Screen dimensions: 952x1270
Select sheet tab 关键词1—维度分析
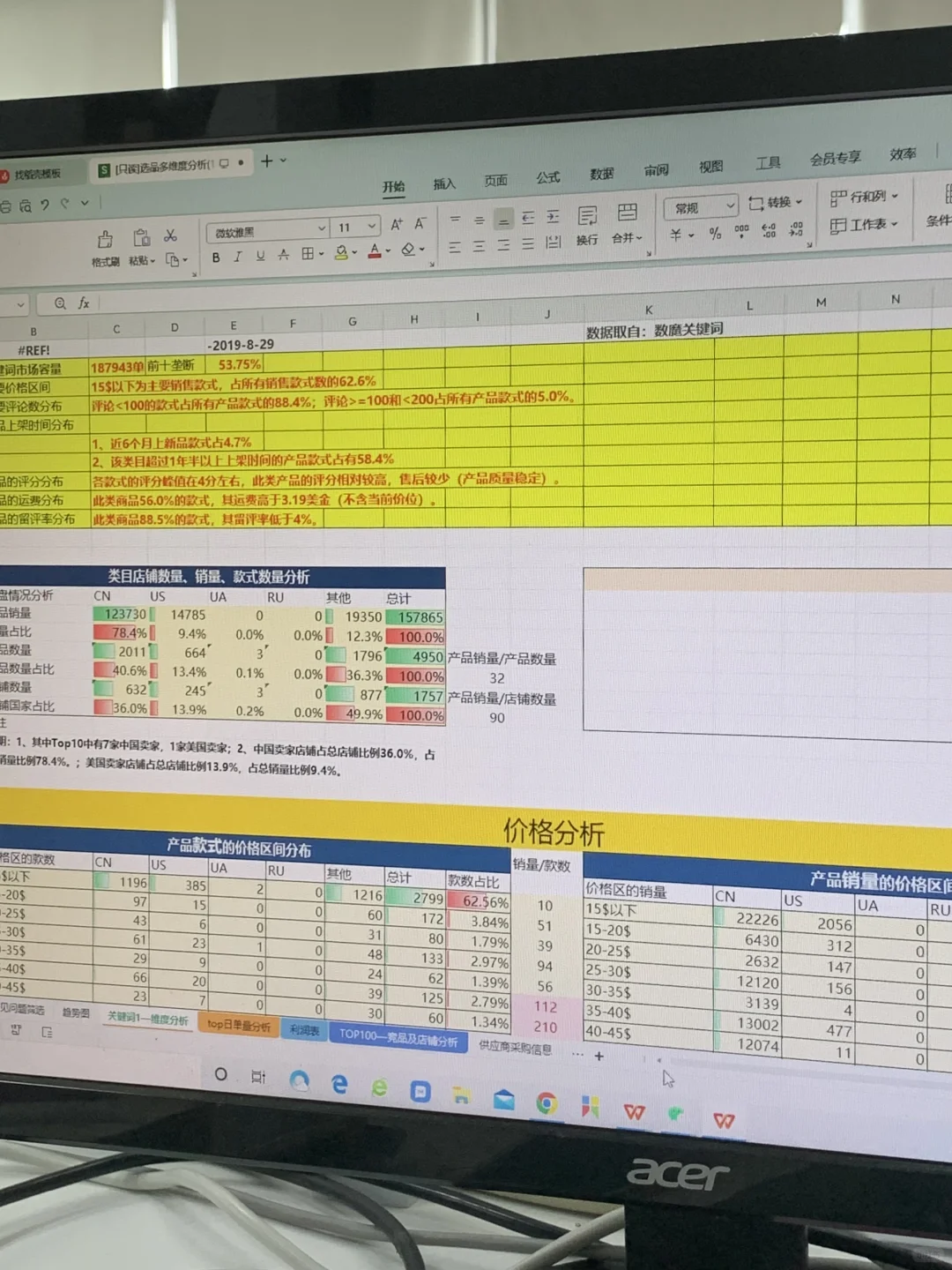coord(148,1018)
